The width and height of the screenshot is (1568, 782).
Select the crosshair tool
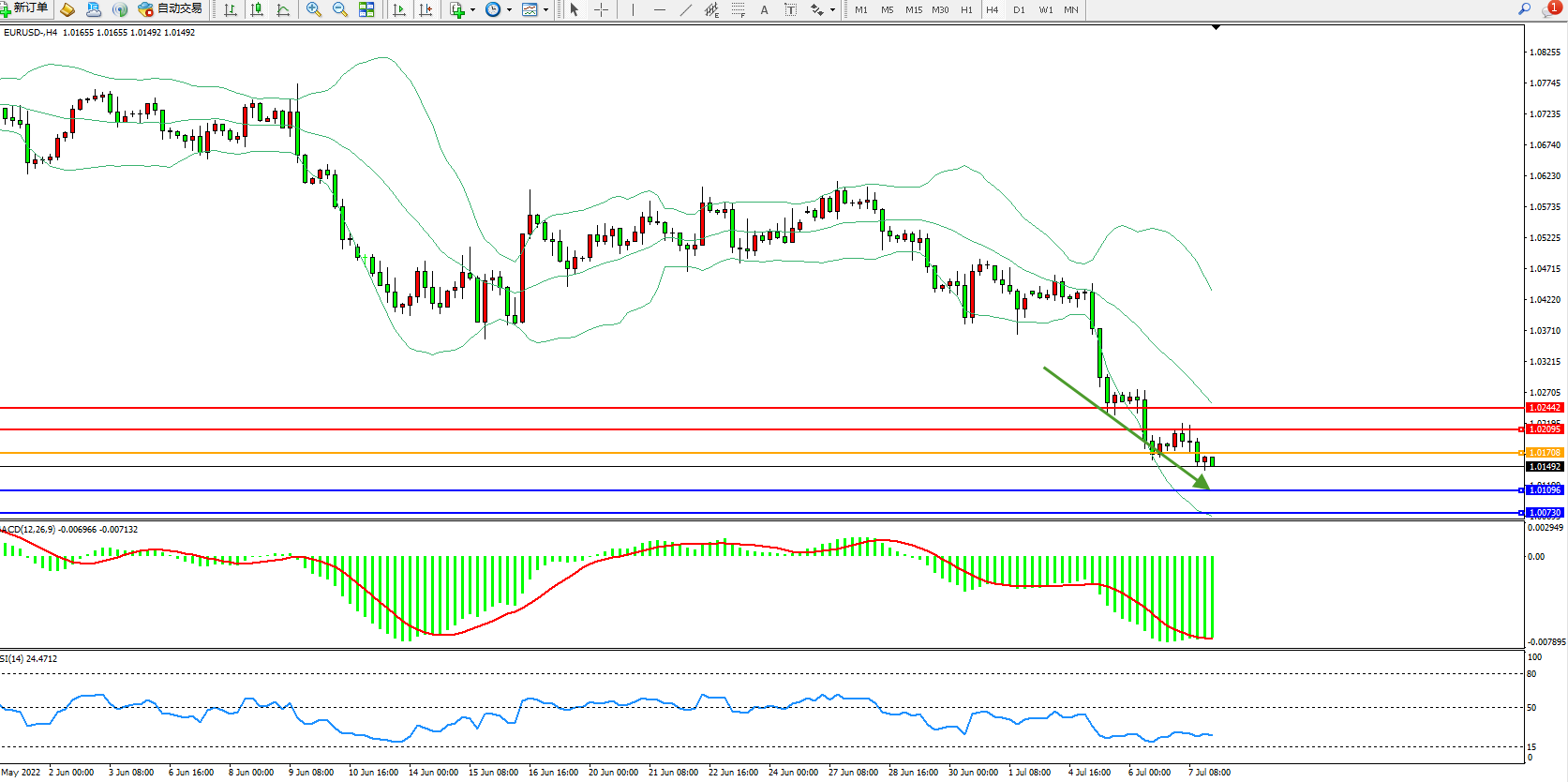coord(601,9)
